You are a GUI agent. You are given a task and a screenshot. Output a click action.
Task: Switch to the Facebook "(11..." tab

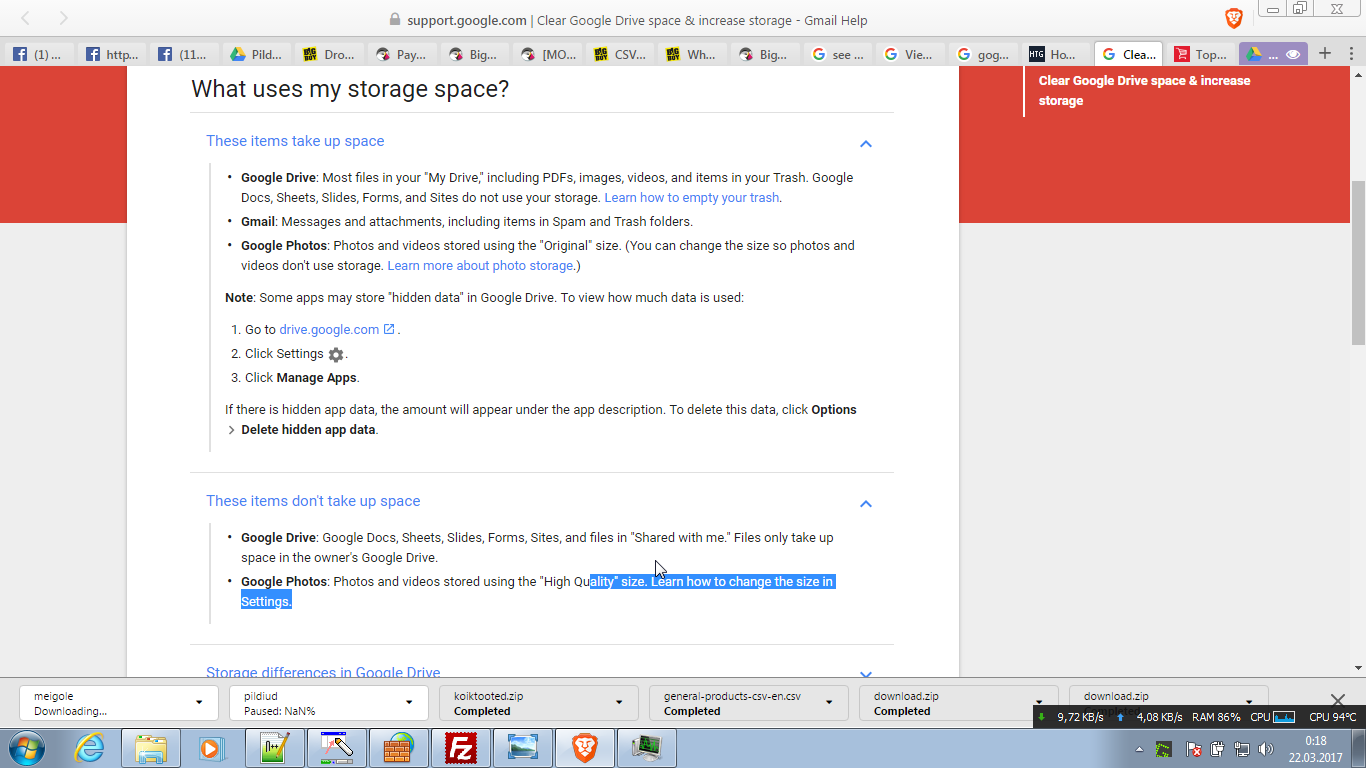pyautogui.click(x=184, y=54)
